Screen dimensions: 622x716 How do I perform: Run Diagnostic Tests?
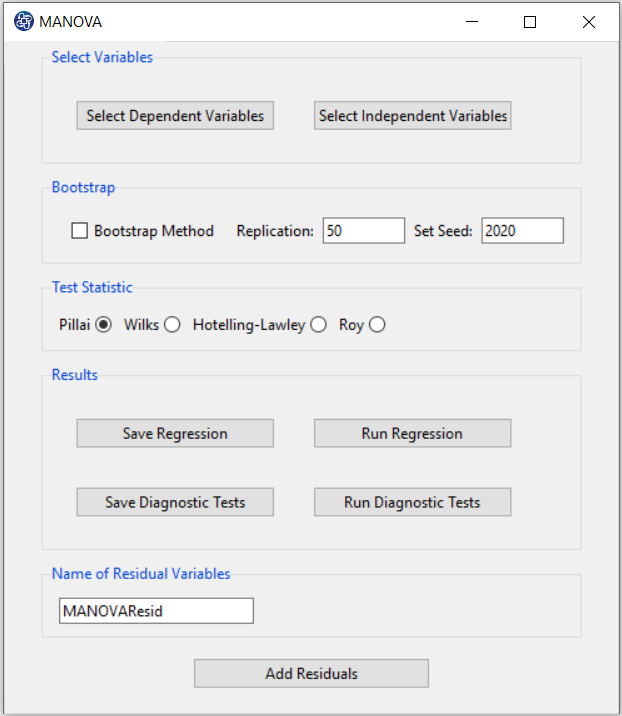click(413, 502)
